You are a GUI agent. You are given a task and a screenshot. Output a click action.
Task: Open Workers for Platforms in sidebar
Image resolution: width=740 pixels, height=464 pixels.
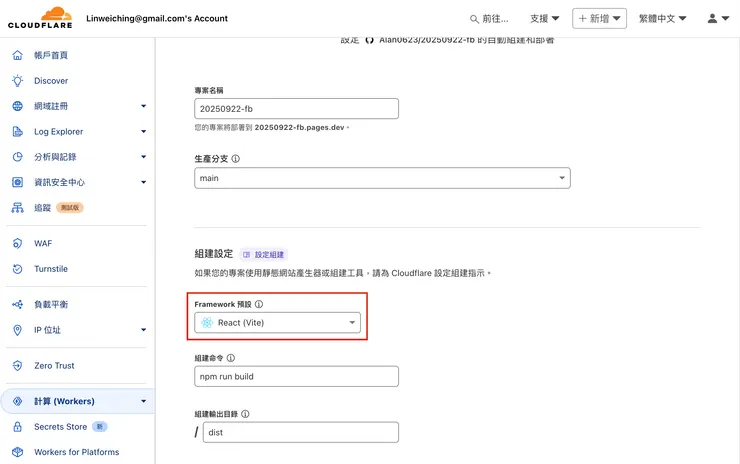[x=76, y=452]
